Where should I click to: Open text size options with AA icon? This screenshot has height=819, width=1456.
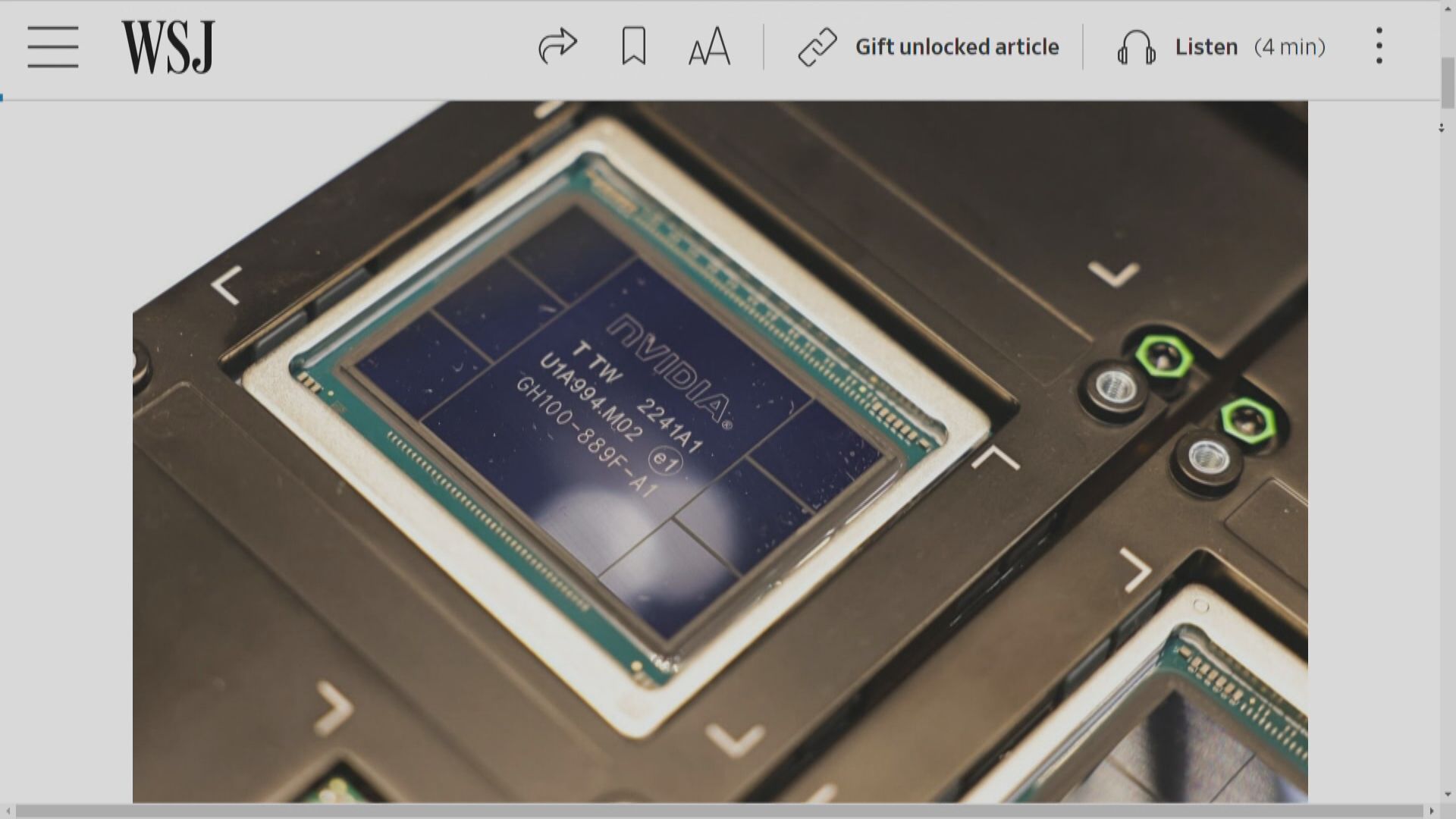709,47
